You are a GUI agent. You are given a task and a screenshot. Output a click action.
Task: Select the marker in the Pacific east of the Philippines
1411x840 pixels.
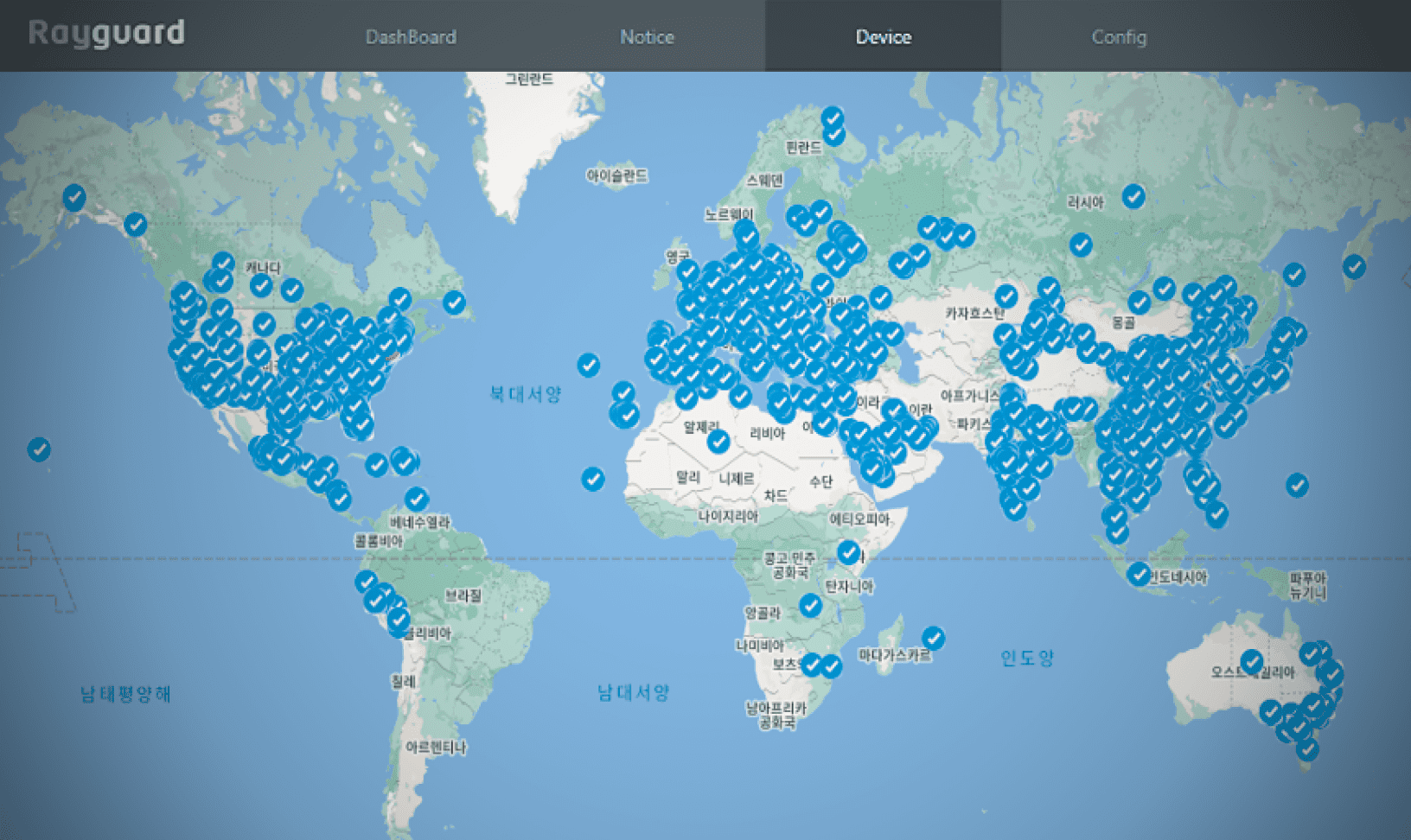click(x=1297, y=484)
